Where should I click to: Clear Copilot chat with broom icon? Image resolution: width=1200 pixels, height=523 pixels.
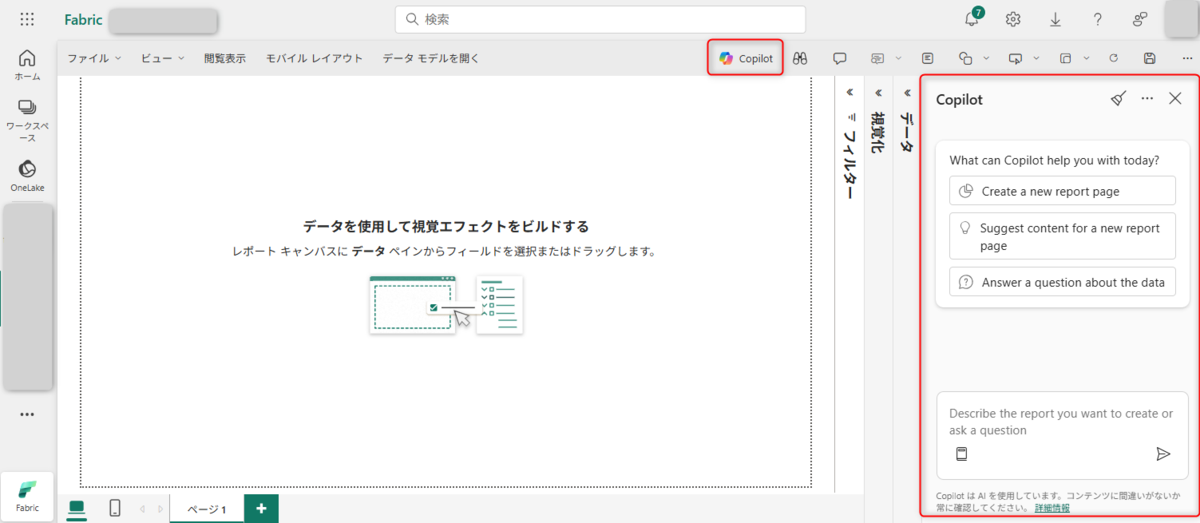click(x=1118, y=98)
